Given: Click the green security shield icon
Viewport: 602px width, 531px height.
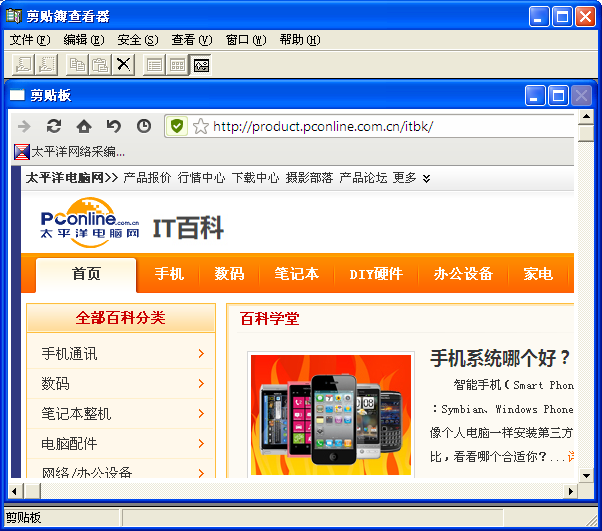Looking at the screenshot, I should tap(177, 126).
